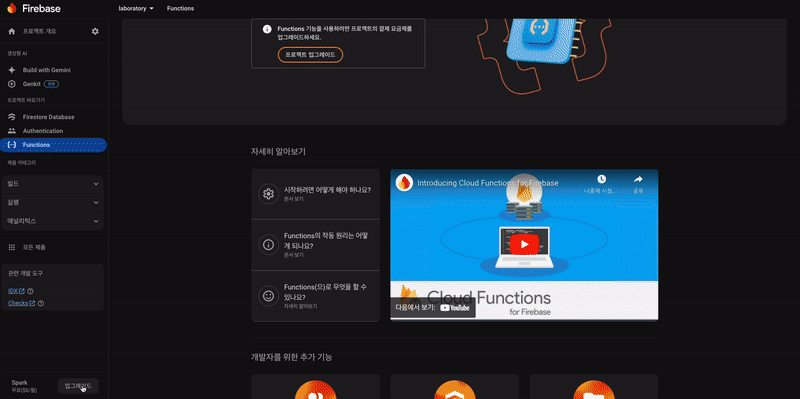
Task: Click Cloud Functions video thumbnail laptop
Action: (x=524, y=247)
